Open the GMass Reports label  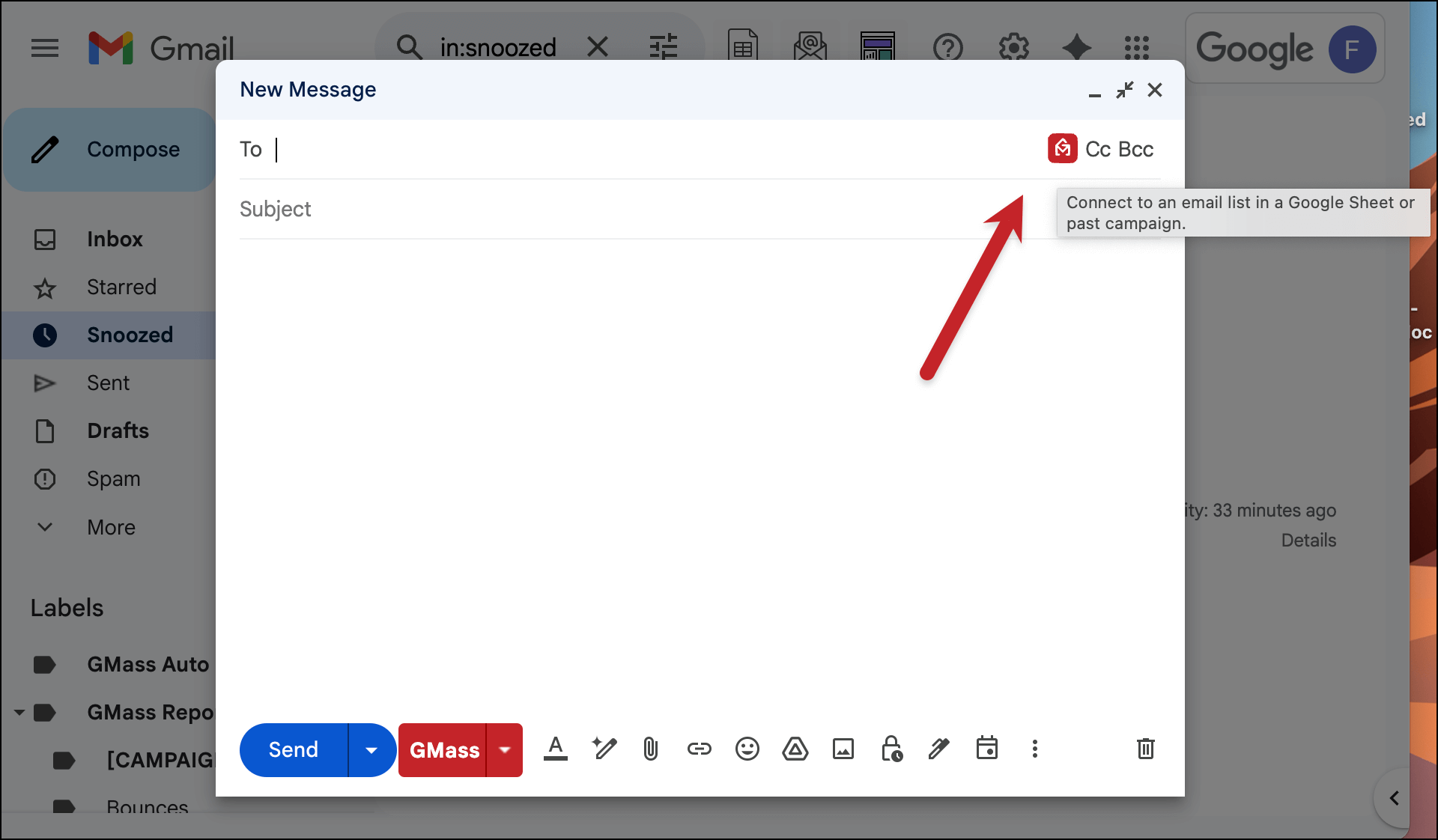pos(151,713)
